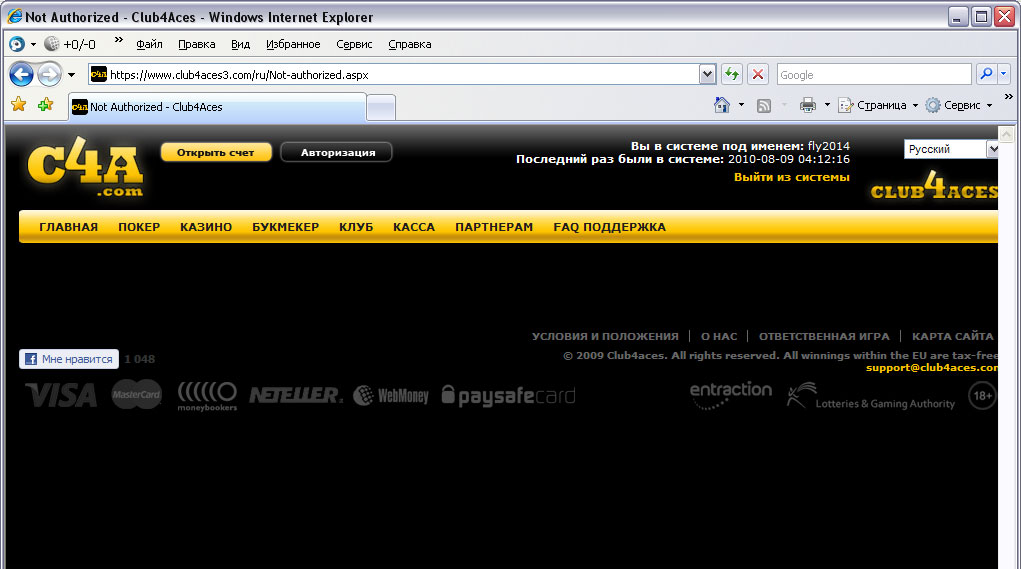Click the VISA payment logo
1021x569 pixels.
click(61, 395)
